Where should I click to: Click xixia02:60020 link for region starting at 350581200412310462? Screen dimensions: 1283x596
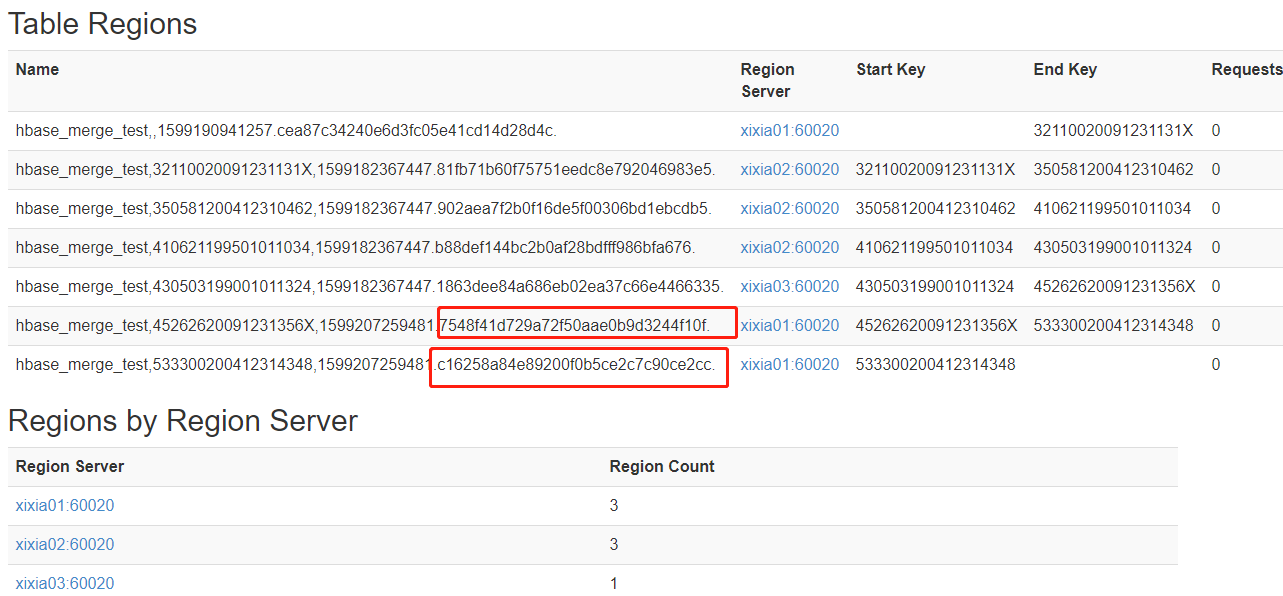(789, 209)
